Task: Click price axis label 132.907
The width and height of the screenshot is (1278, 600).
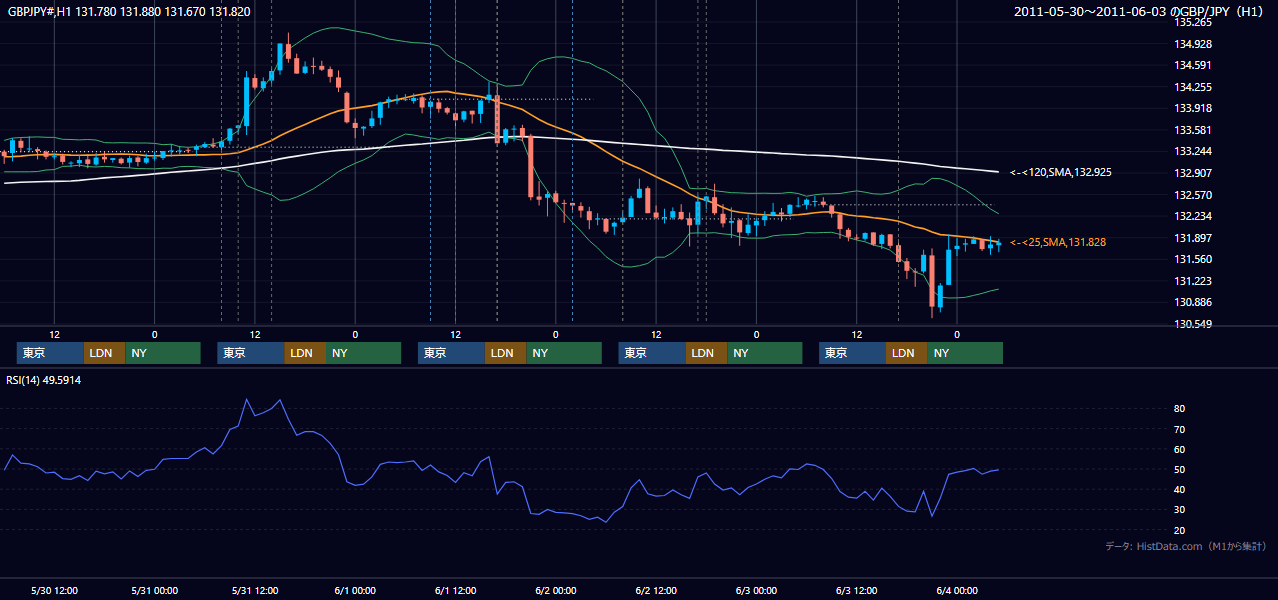Action: (1192, 173)
